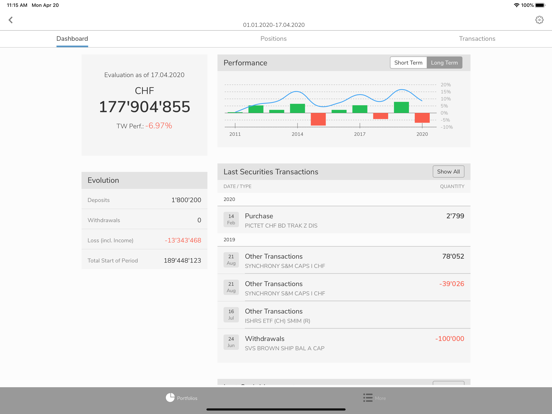Select the Withdrawals 0 row
The width and height of the screenshot is (552, 414).
pyautogui.click(x=144, y=220)
